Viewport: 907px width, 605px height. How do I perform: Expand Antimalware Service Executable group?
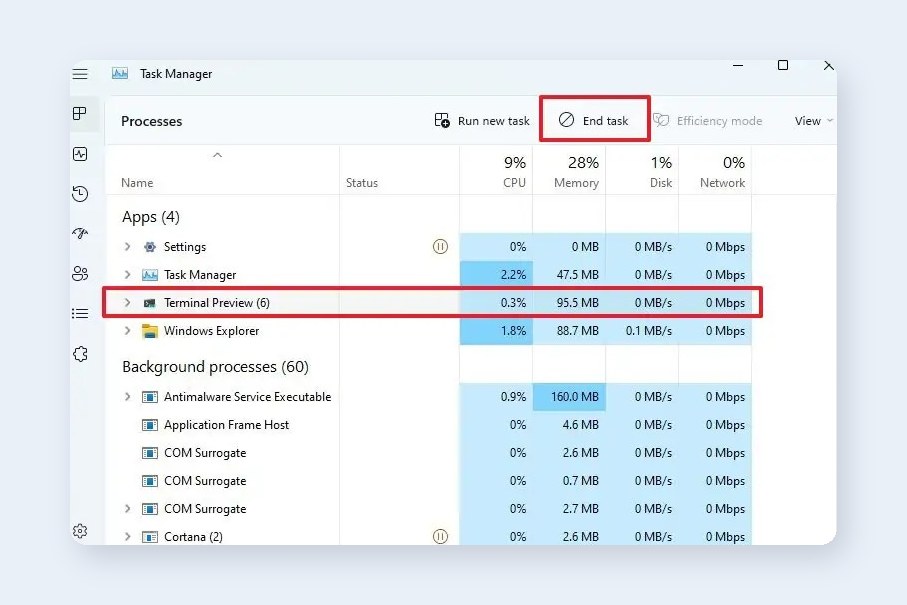[127, 396]
